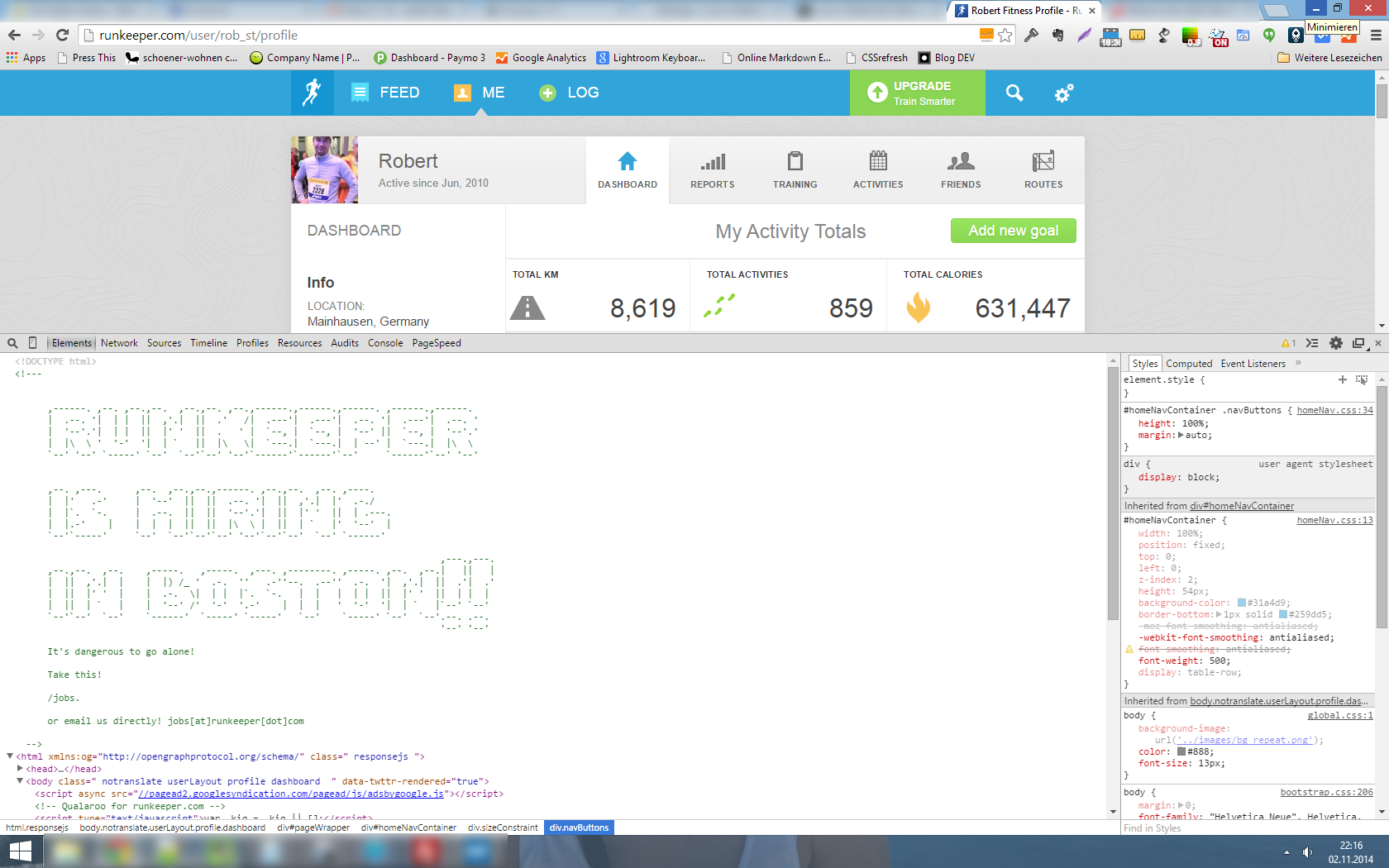Expand the html element tree node
This screenshot has height=868, width=1389.
[x=10, y=756]
